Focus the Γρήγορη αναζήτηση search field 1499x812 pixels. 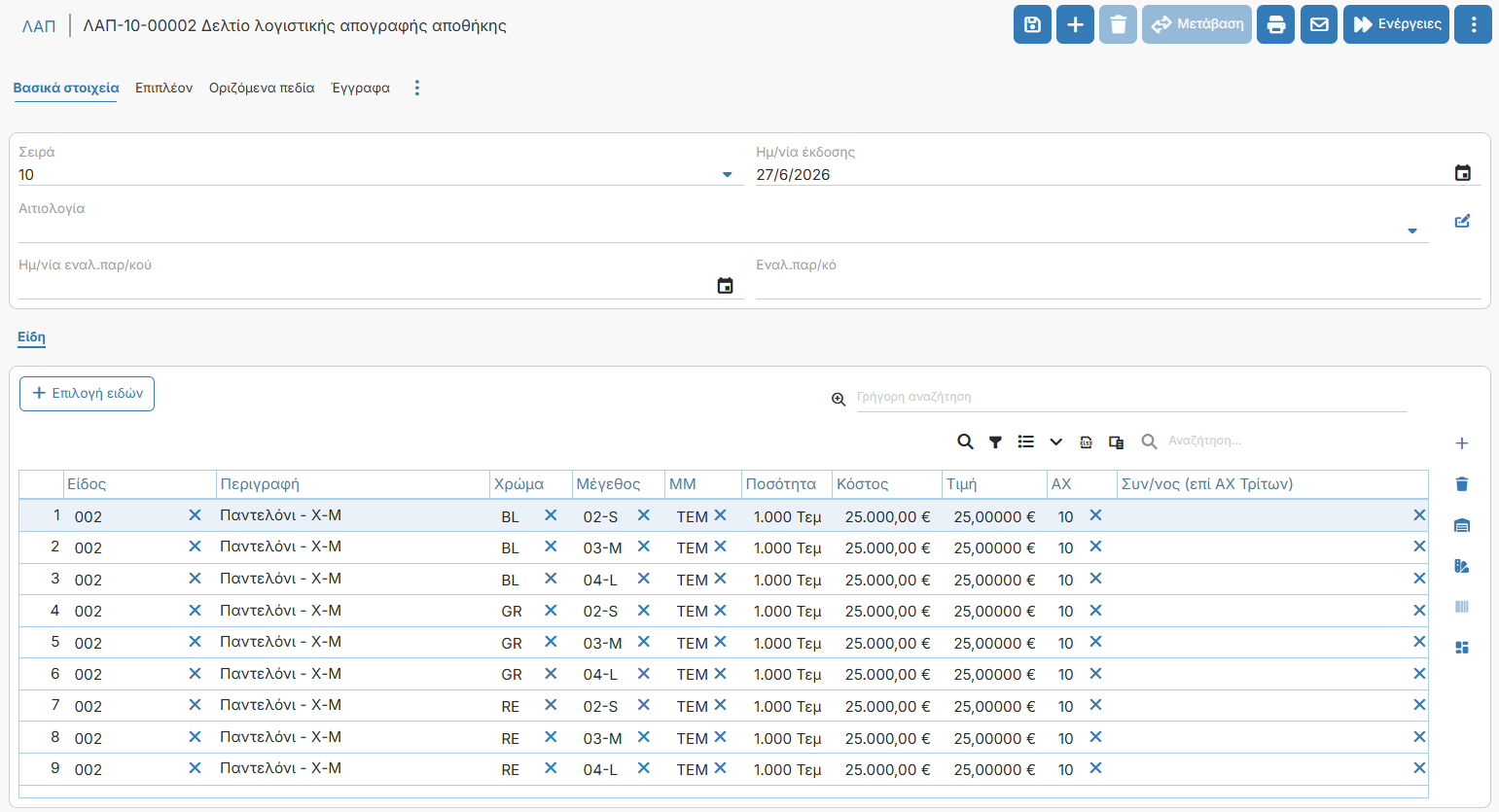click(1131, 397)
